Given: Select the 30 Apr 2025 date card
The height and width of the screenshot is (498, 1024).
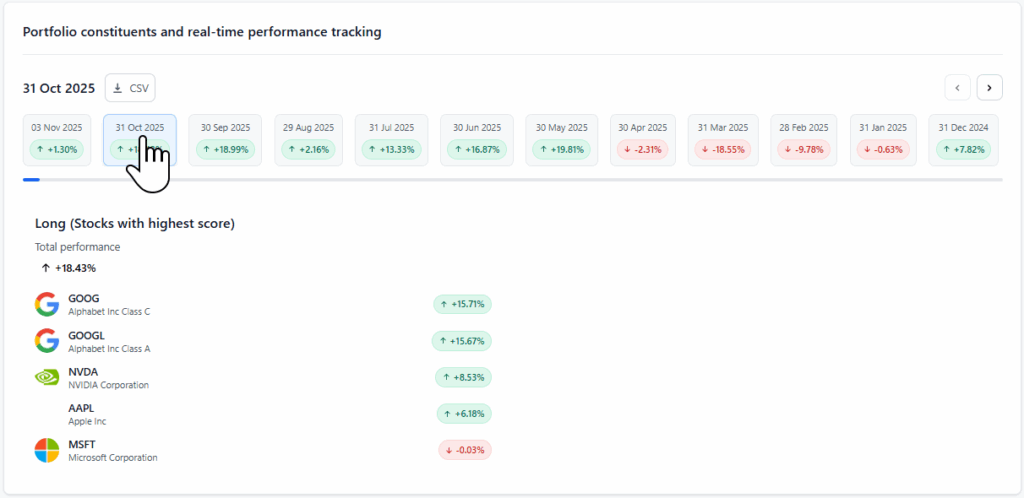Looking at the screenshot, I should point(642,139).
